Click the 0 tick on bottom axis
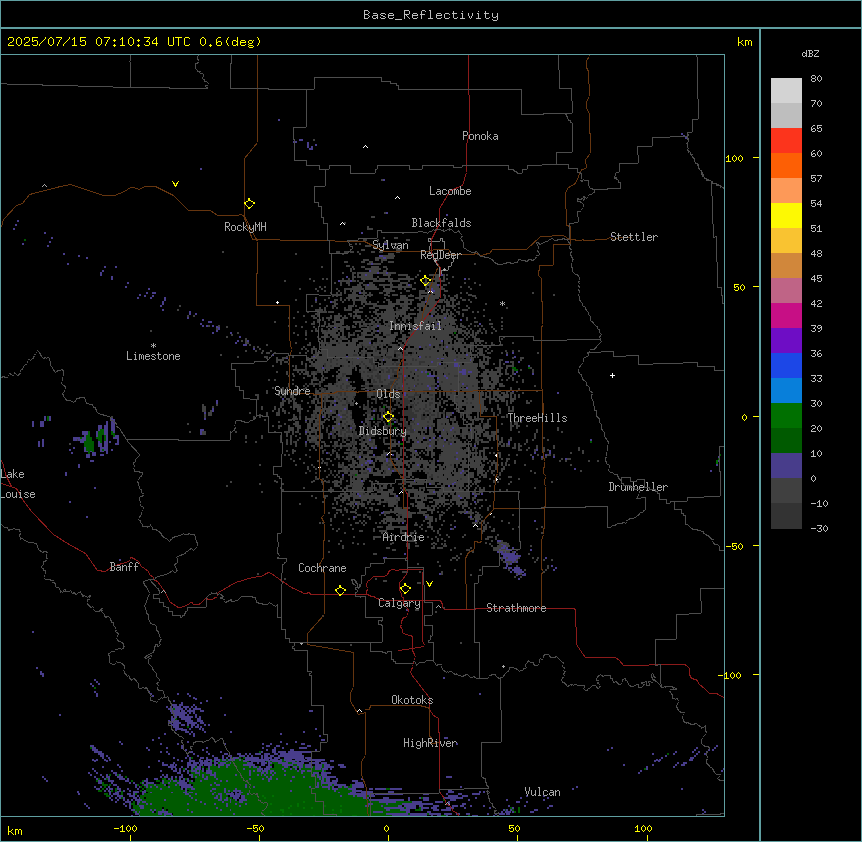This screenshot has height=842, width=862. pos(386,828)
